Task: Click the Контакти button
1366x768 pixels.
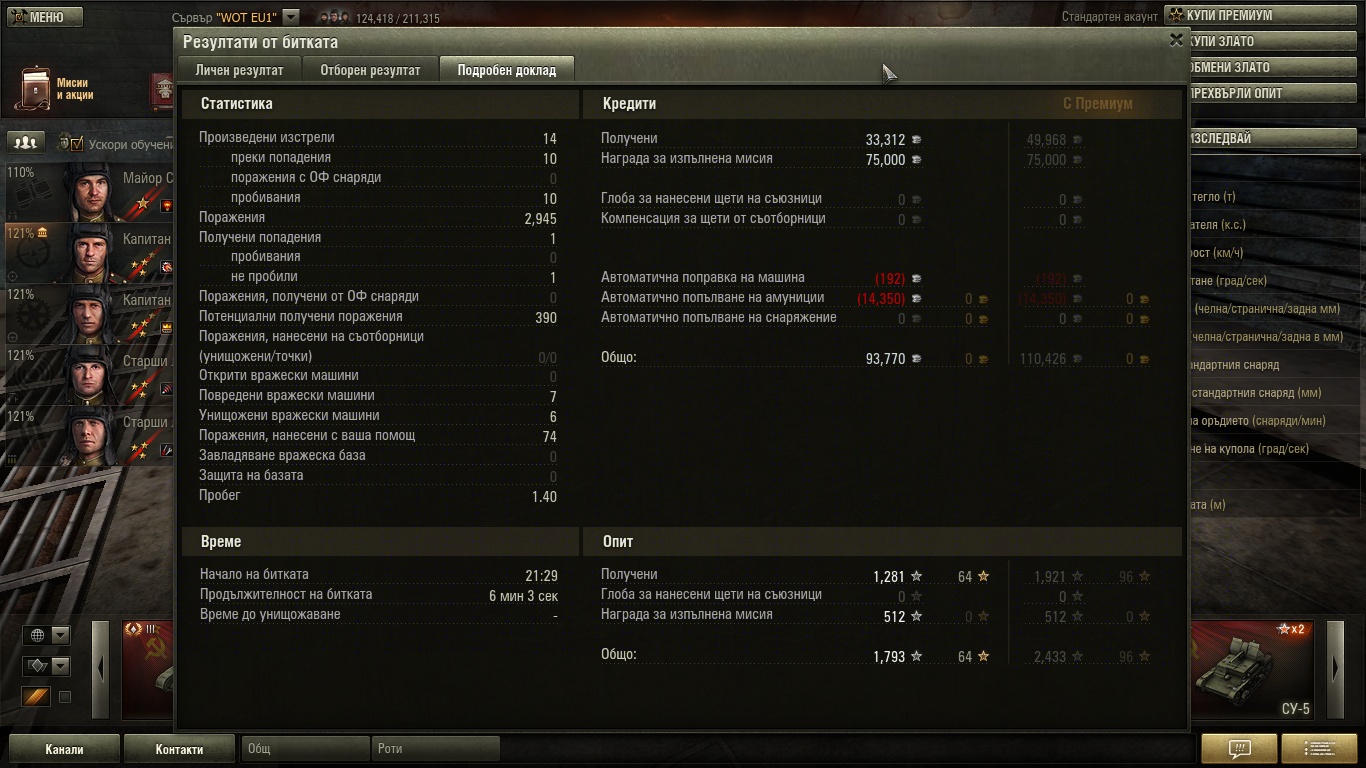Action: point(179,749)
